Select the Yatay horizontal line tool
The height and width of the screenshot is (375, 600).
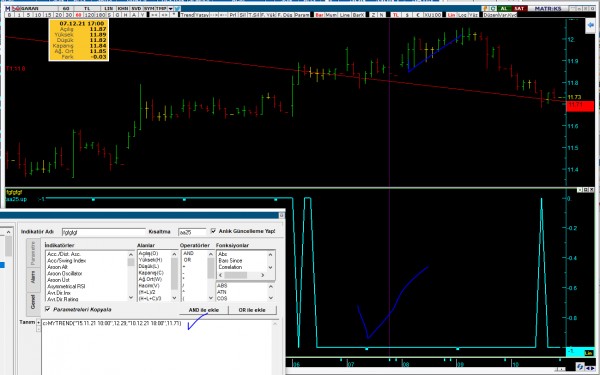tap(202, 15)
